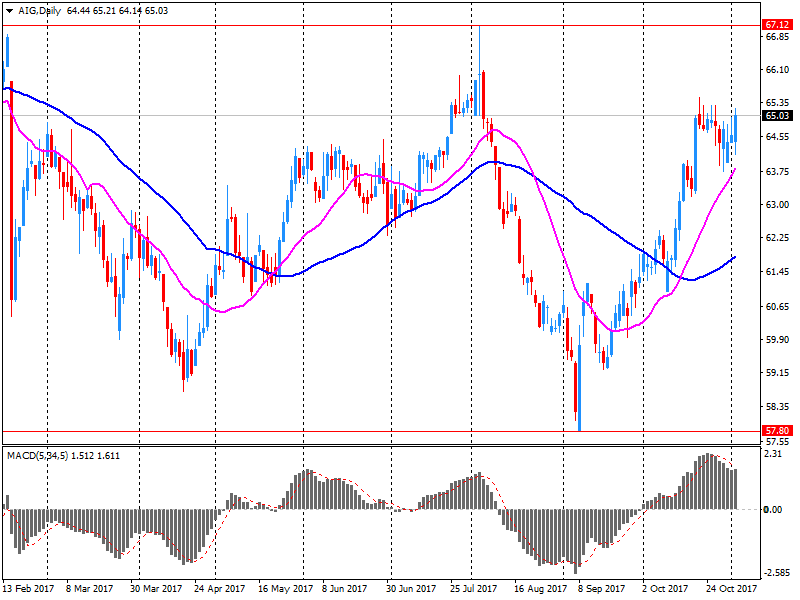
Task: Select the red 67.12 resistance price label
Action: tap(777, 25)
